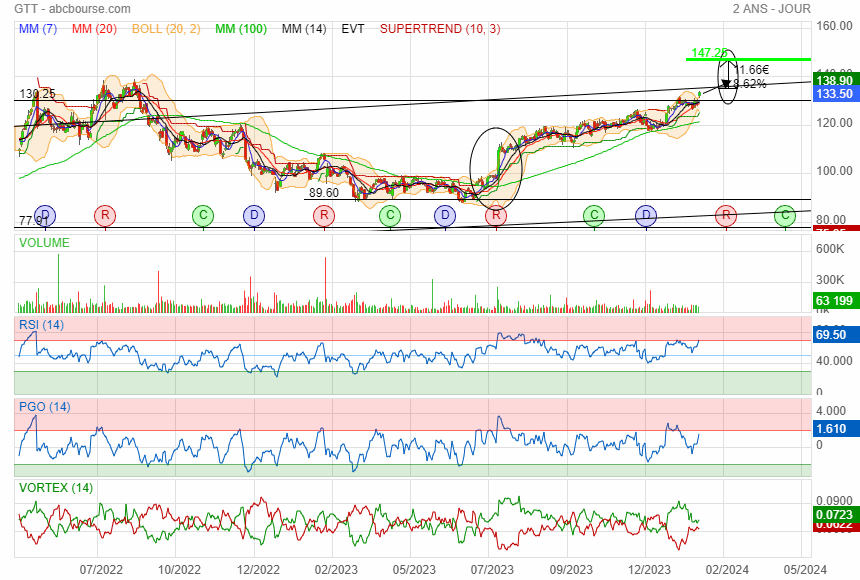Click the EVT legend label
Viewport: 860px width, 580px height.
tap(353, 29)
